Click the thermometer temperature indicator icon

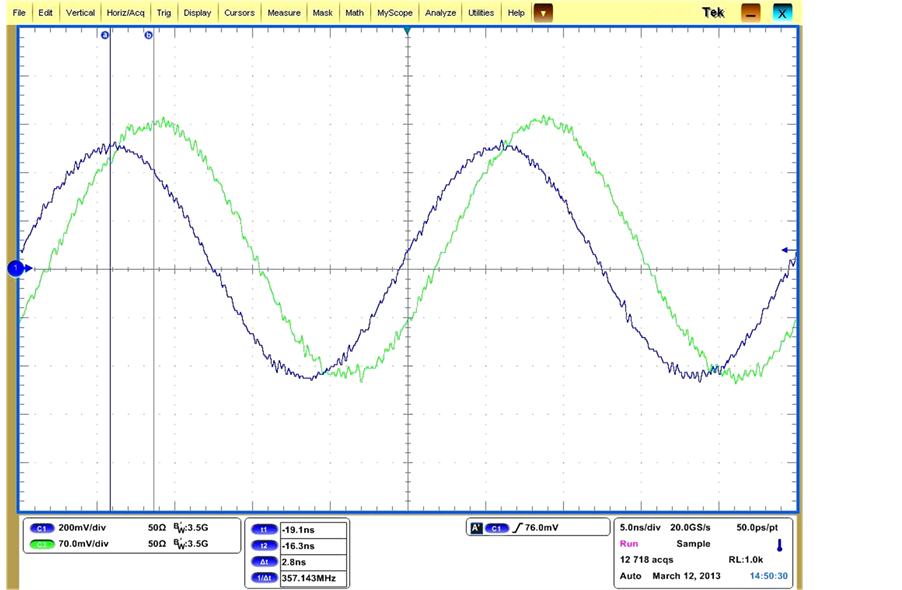pos(779,545)
